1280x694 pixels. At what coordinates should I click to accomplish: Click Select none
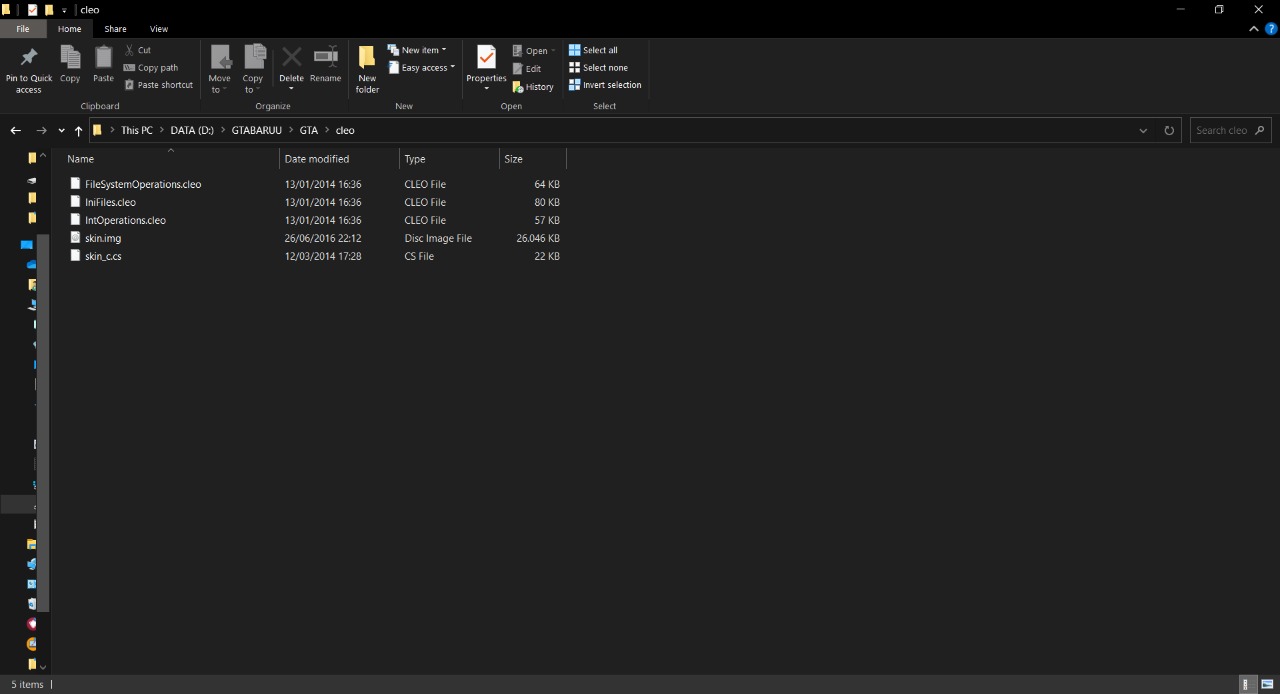coord(598,68)
